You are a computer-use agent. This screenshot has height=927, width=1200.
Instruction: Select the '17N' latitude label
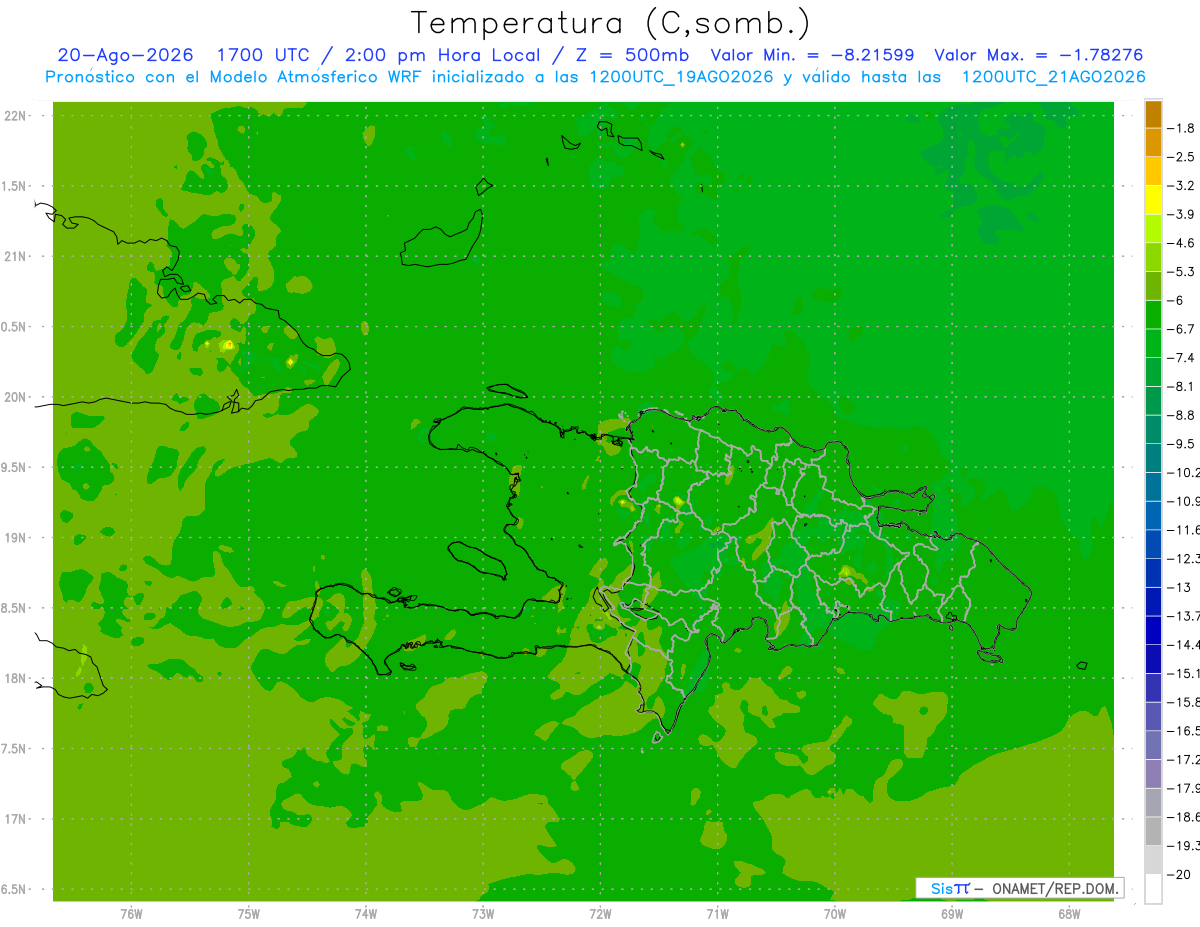[16, 819]
